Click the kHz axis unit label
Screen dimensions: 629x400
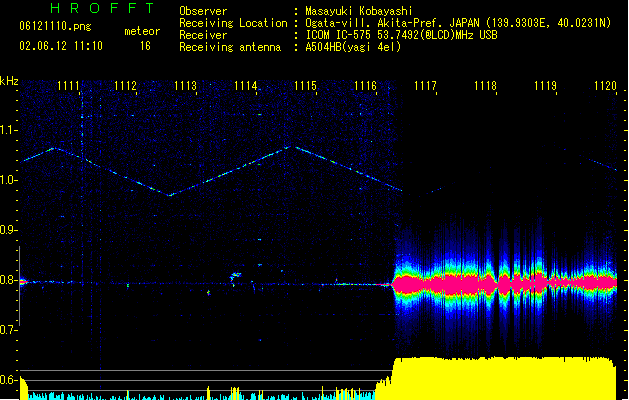9,81
